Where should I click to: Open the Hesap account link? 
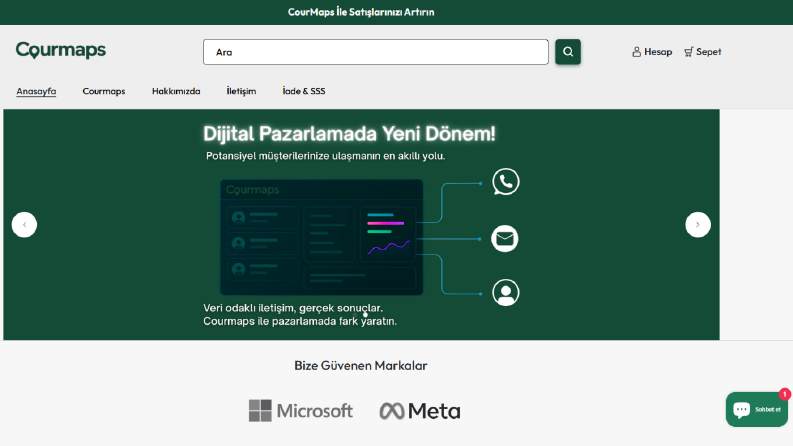pyautogui.click(x=652, y=52)
